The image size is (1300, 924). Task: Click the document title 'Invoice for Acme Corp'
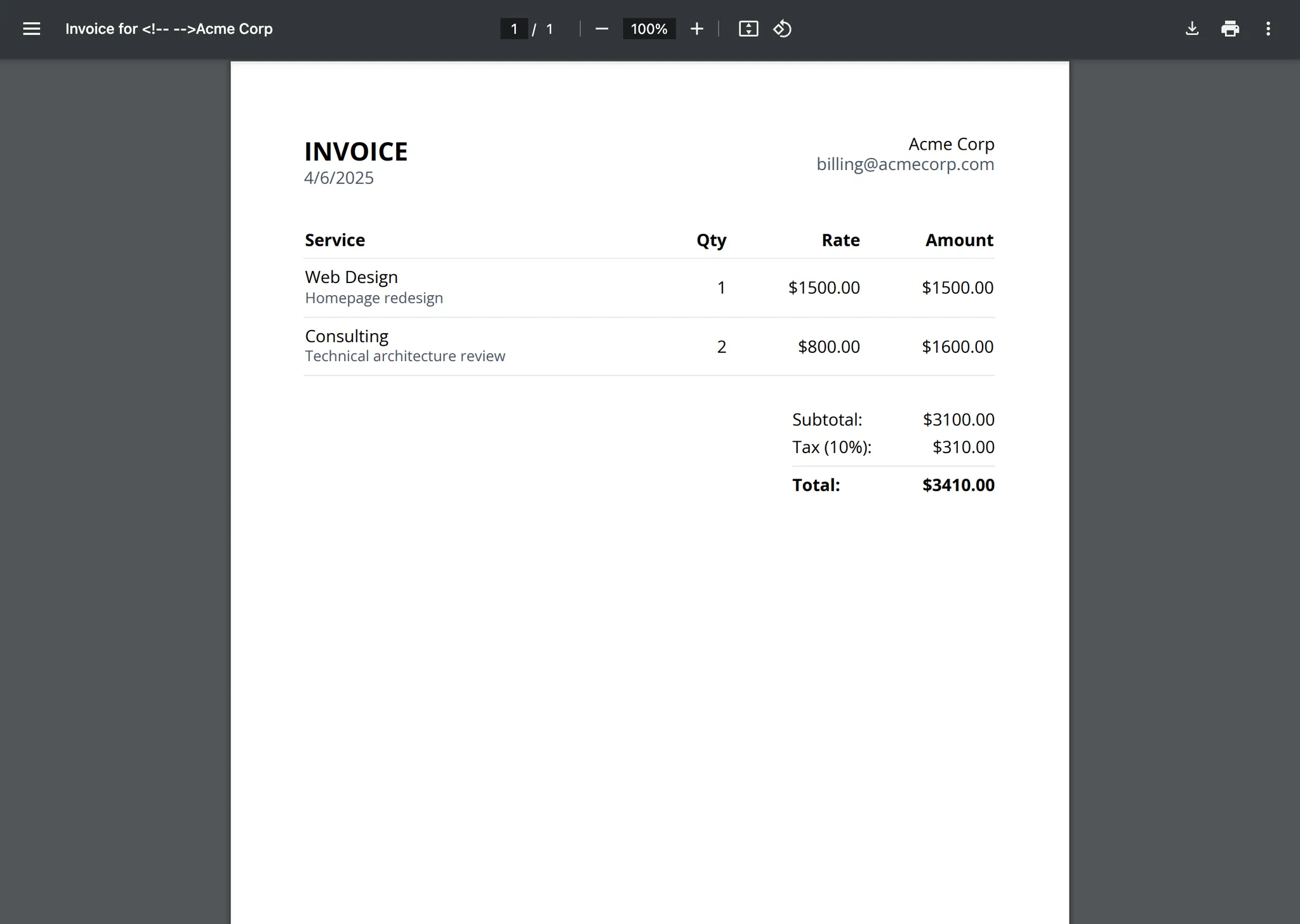tap(169, 29)
